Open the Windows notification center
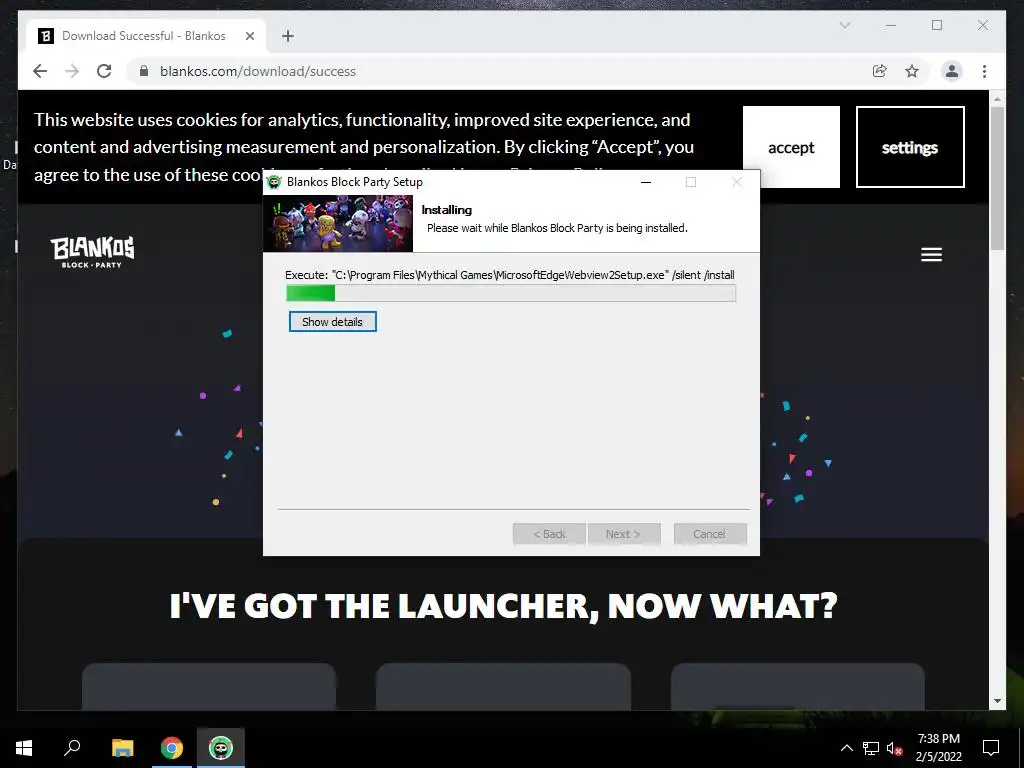Viewport: 1024px width, 768px height. (991, 748)
